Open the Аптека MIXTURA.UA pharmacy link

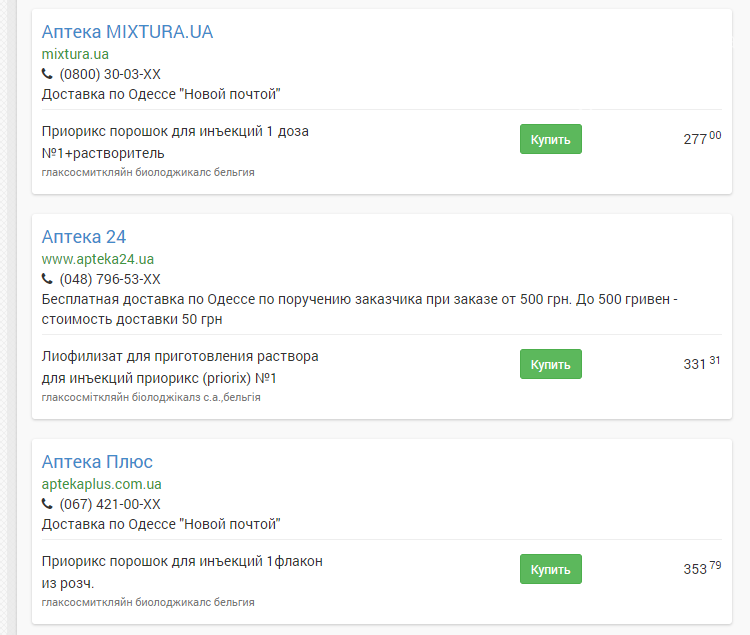(x=127, y=32)
